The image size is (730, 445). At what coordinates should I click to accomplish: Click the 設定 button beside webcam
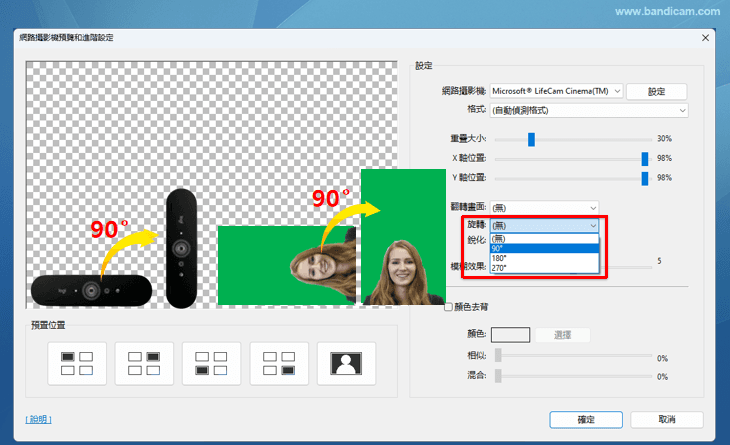656,91
